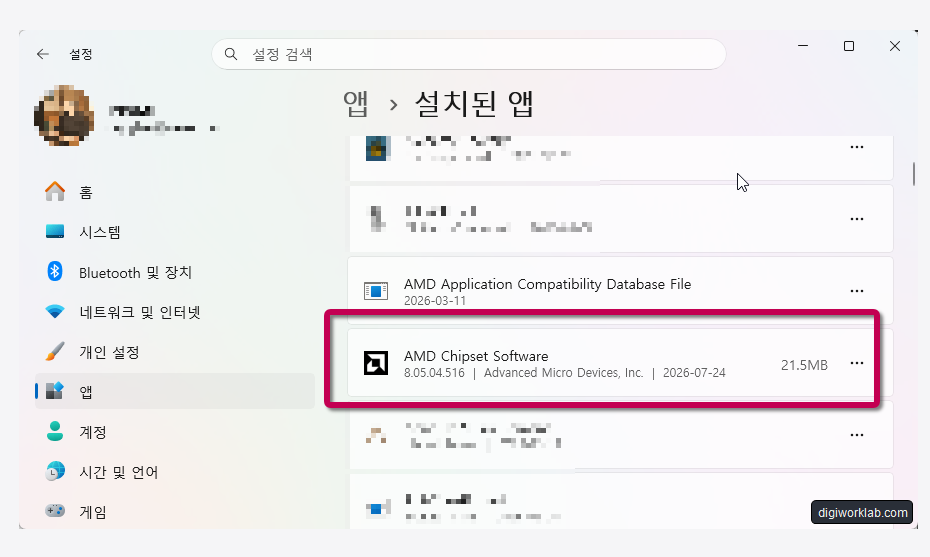Image resolution: width=930 pixels, height=557 pixels.
Task: Select 시스템 in the sidebar
Action: click(x=175, y=232)
